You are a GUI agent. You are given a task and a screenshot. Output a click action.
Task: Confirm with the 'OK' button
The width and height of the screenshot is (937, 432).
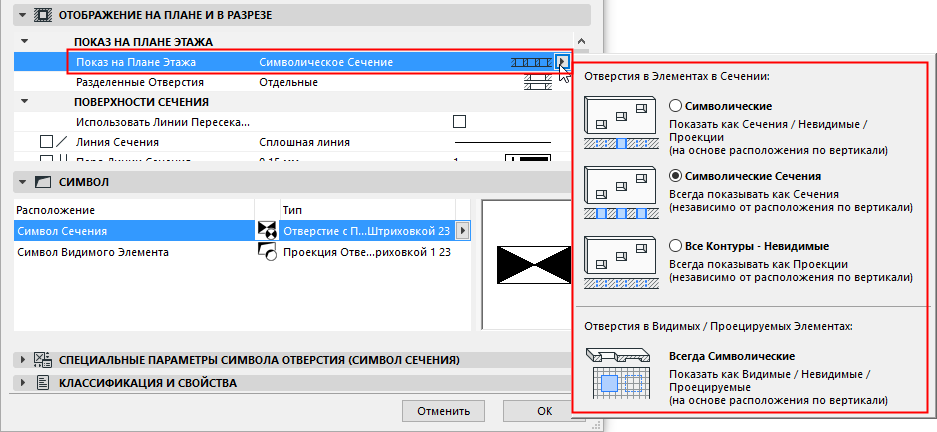544,411
